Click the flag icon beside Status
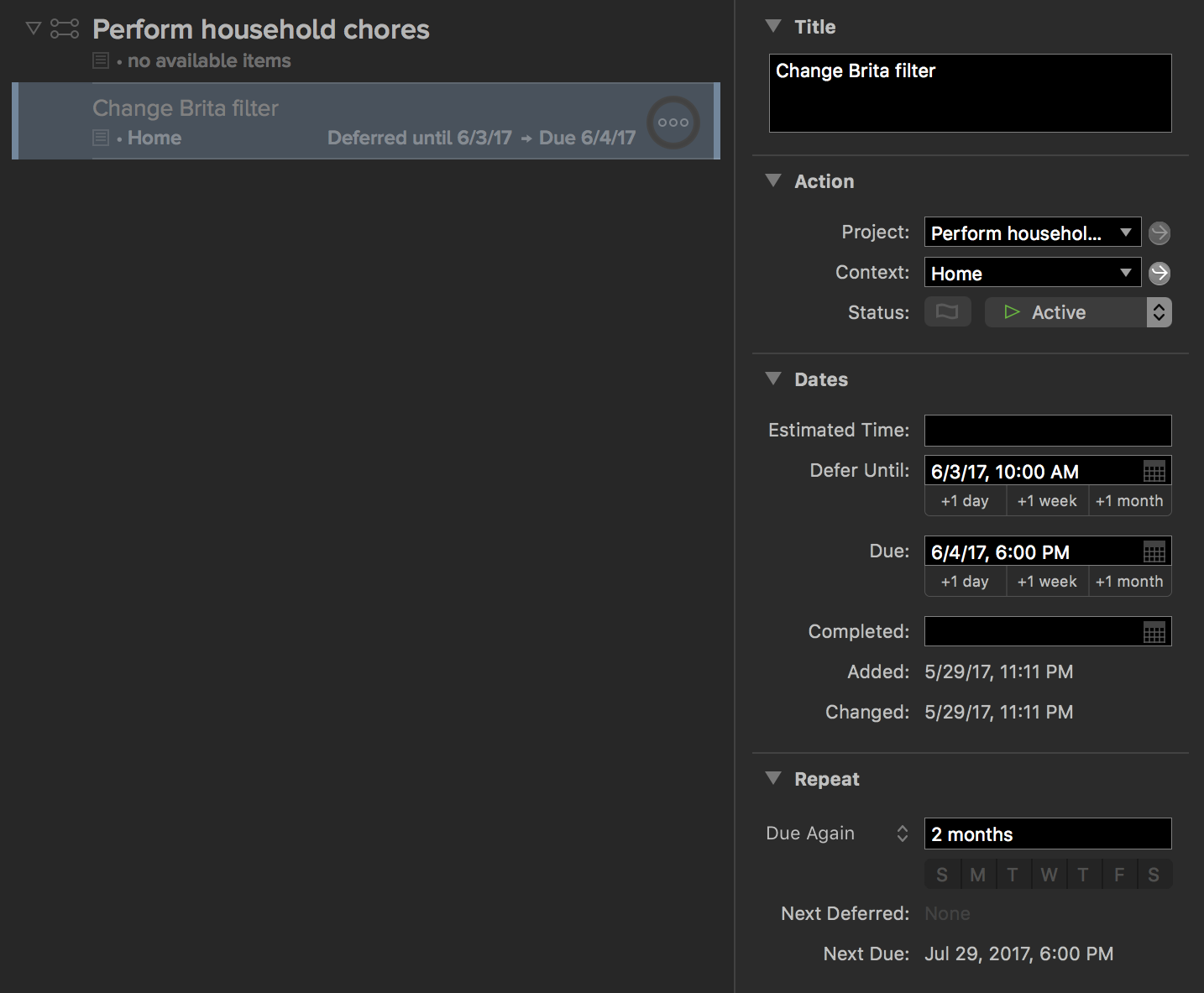1204x993 pixels. click(947, 312)
